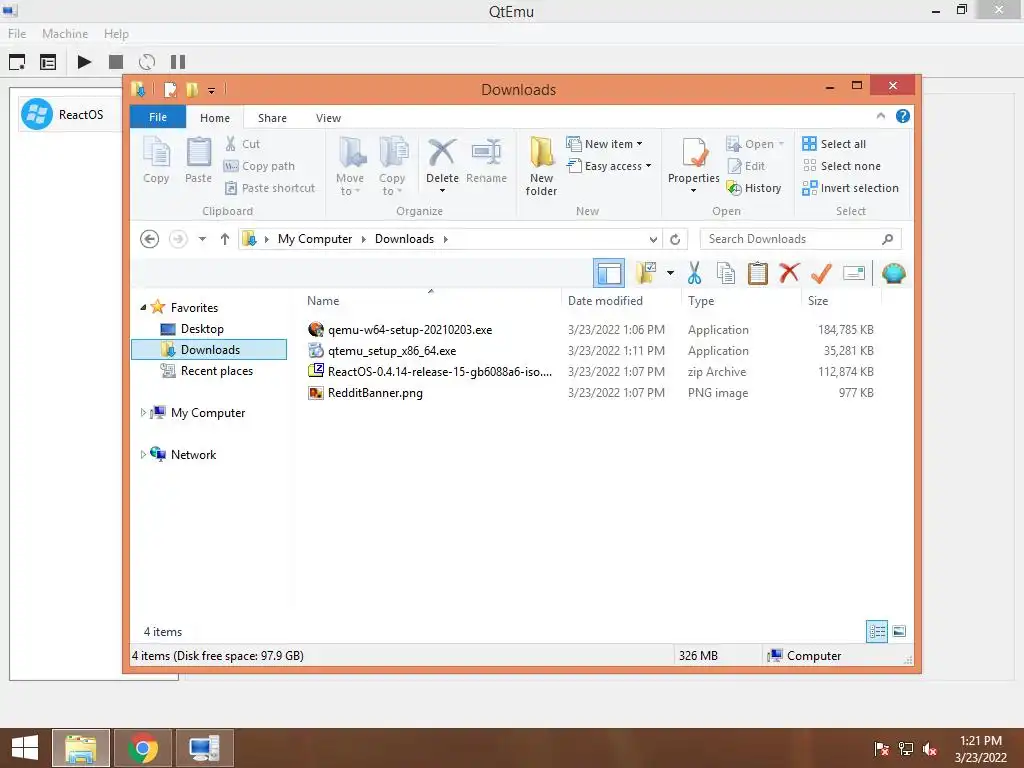
Task: Sort files by the Size column header
Action: [841, 300]
